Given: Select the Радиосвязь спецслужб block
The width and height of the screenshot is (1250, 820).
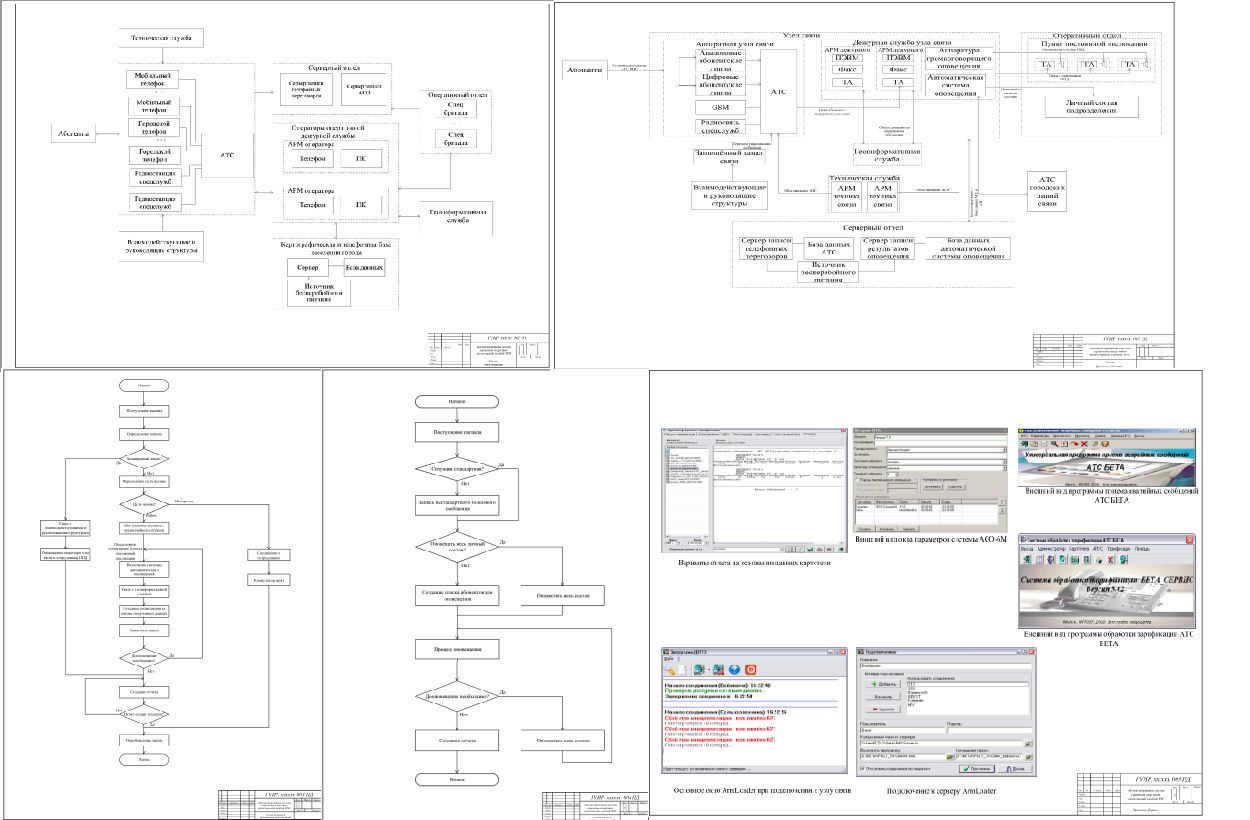Looking at the screenshot, I should [x=722, y=126].
